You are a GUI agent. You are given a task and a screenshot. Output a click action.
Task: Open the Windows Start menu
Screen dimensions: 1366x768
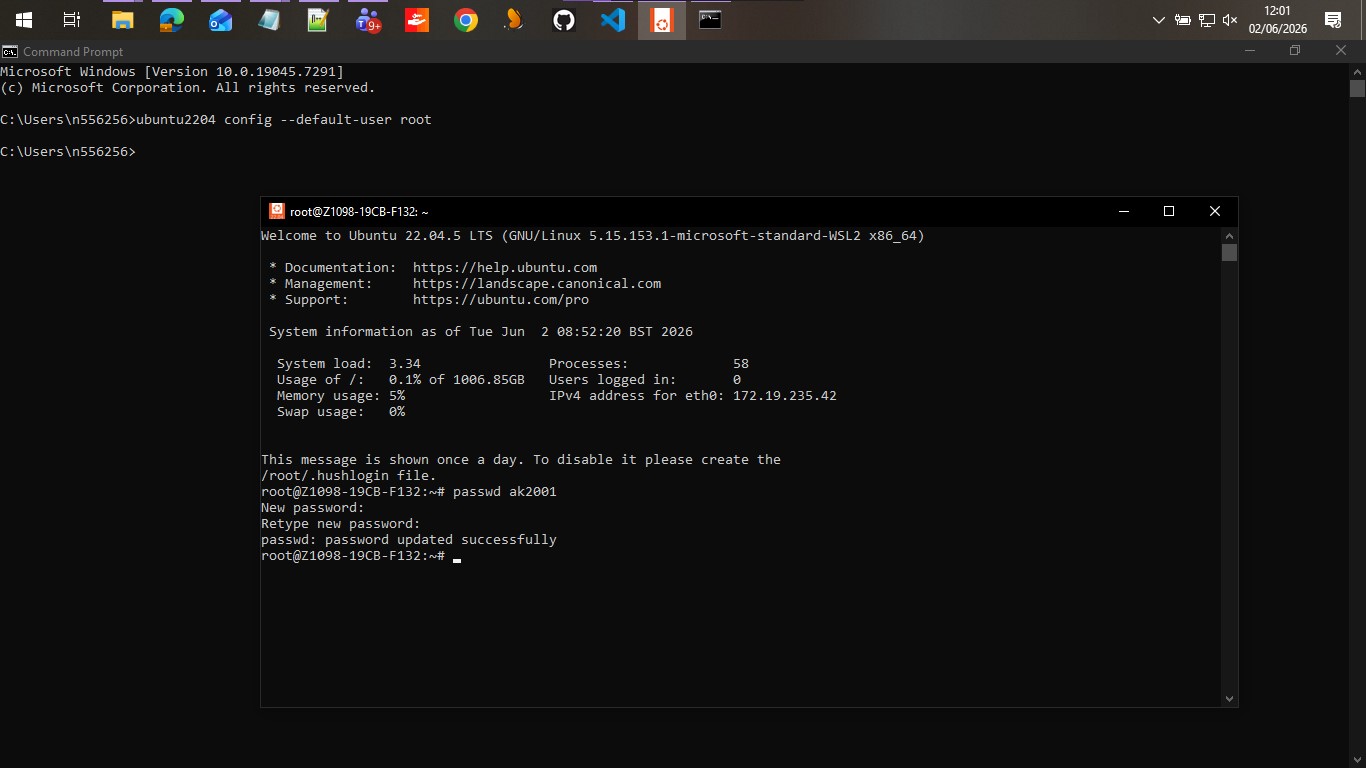tap(24, 20)
